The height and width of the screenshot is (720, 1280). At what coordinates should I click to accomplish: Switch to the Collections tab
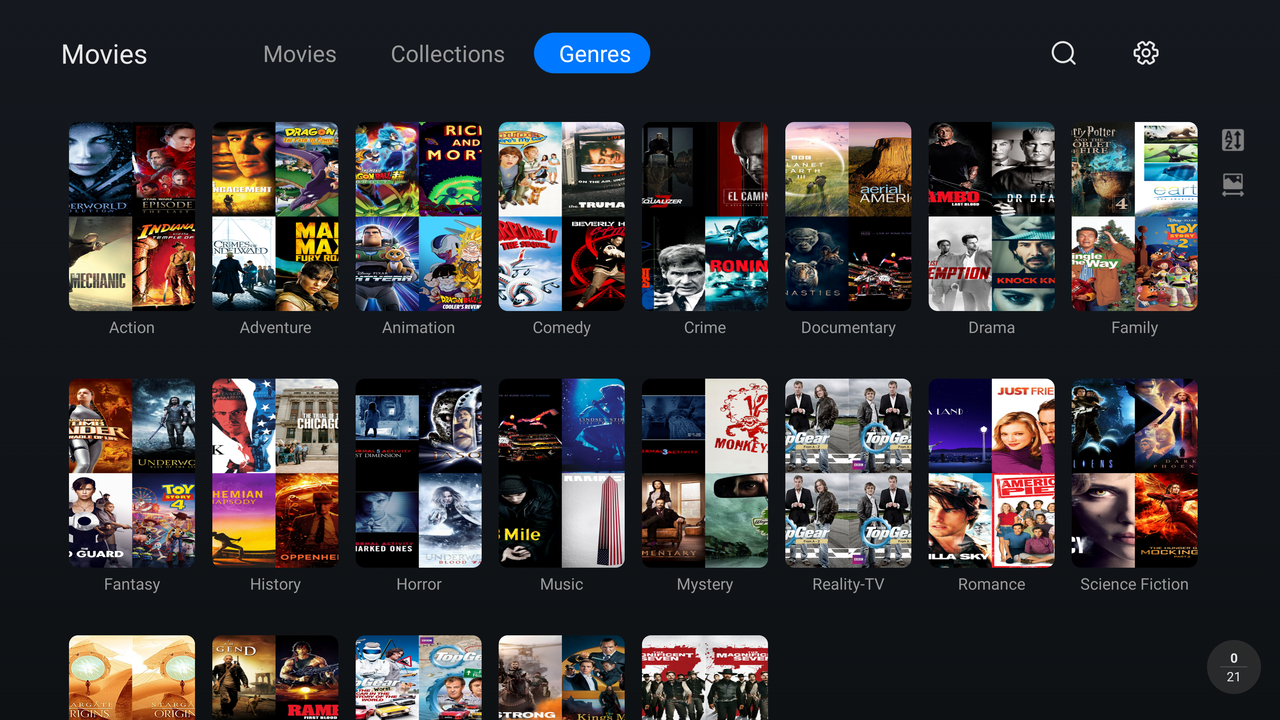448,54
